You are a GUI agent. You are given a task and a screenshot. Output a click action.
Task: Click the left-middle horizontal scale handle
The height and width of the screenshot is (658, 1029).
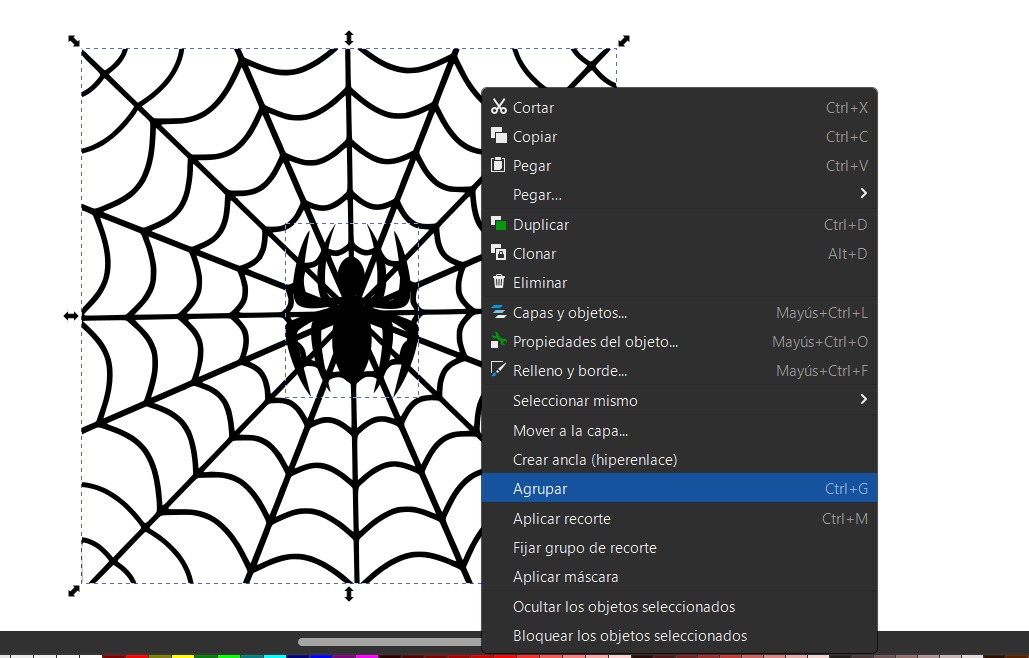[x=71, y=316]
